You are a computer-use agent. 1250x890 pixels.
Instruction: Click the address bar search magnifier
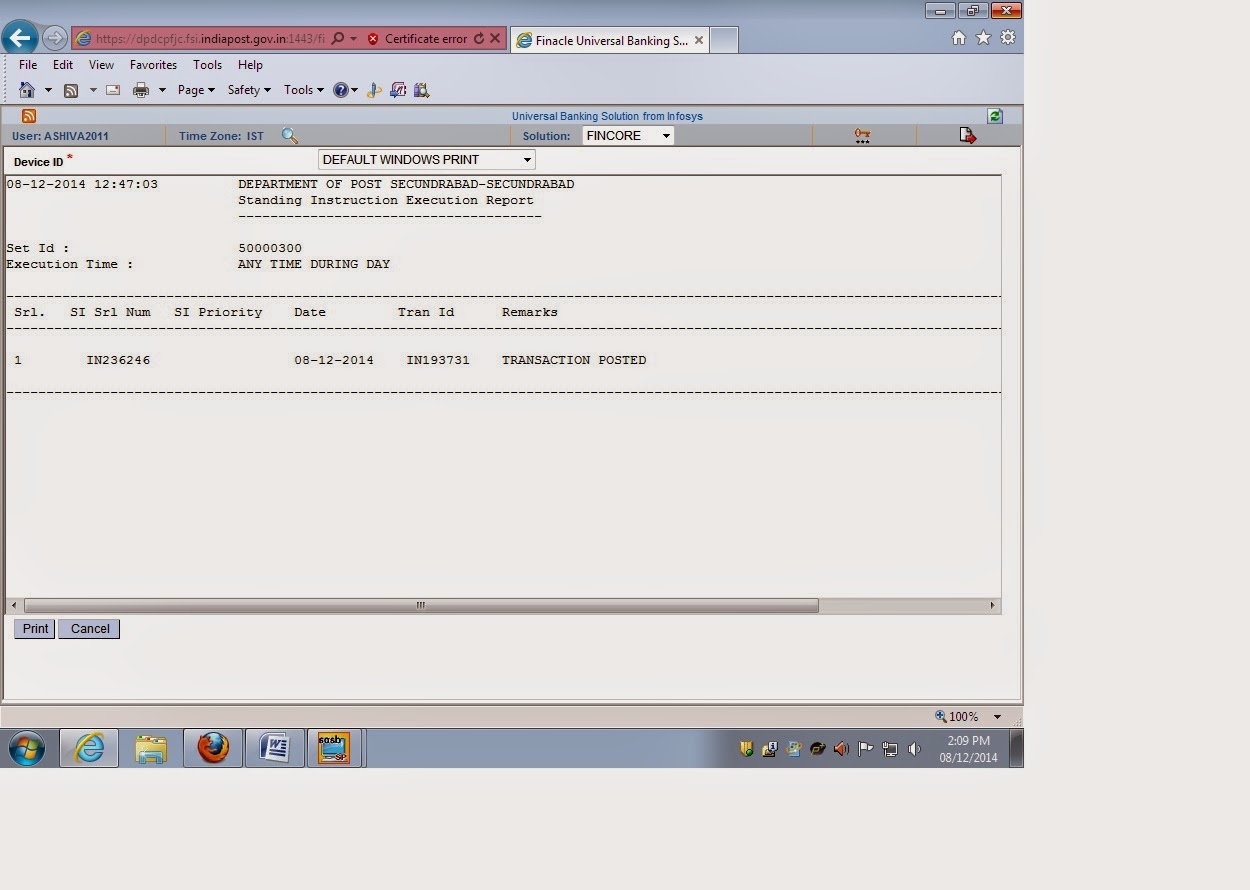(x=337, y=39)
